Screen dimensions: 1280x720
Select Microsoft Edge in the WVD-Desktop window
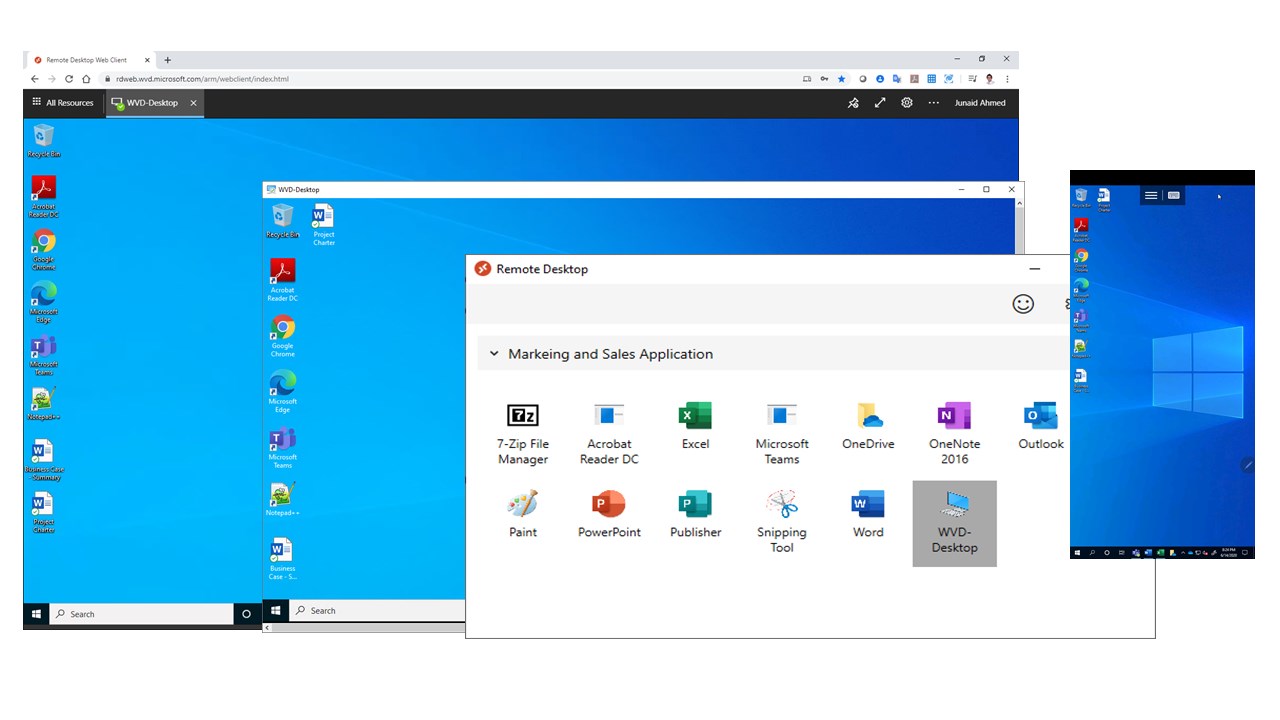[x=283, y=392]
